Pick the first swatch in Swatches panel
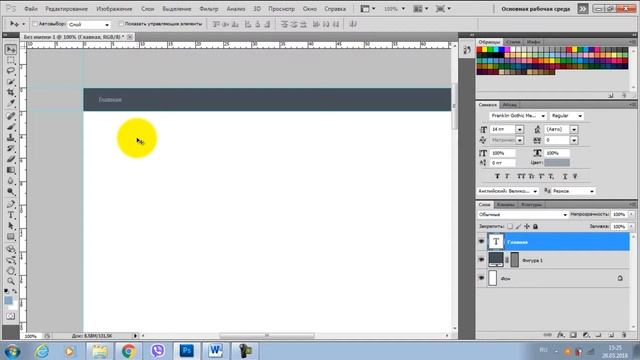Screen dimensions: 640x360 pyautogui.click(x=480, y=50)
